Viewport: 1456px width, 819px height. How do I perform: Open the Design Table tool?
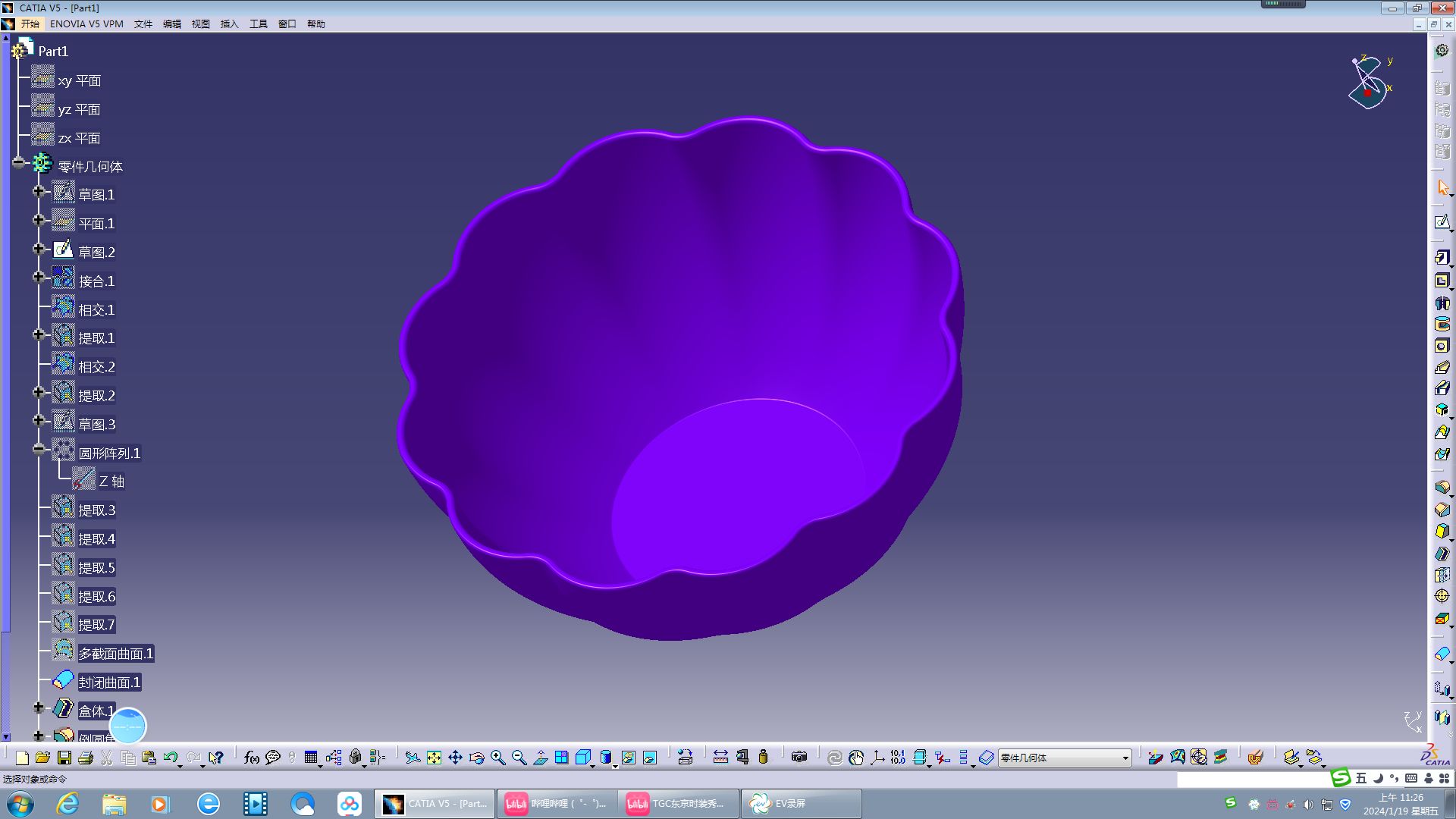(x=311, y=758)
